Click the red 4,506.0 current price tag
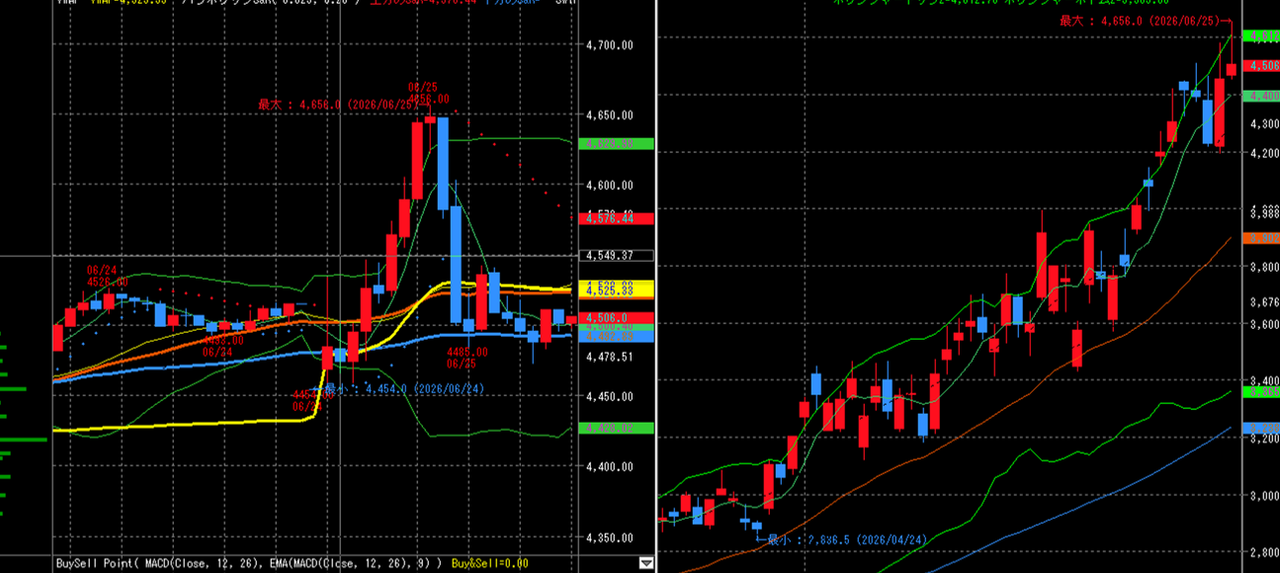The width and height of the screenshot is (1280, 573). tap(616, 318)
